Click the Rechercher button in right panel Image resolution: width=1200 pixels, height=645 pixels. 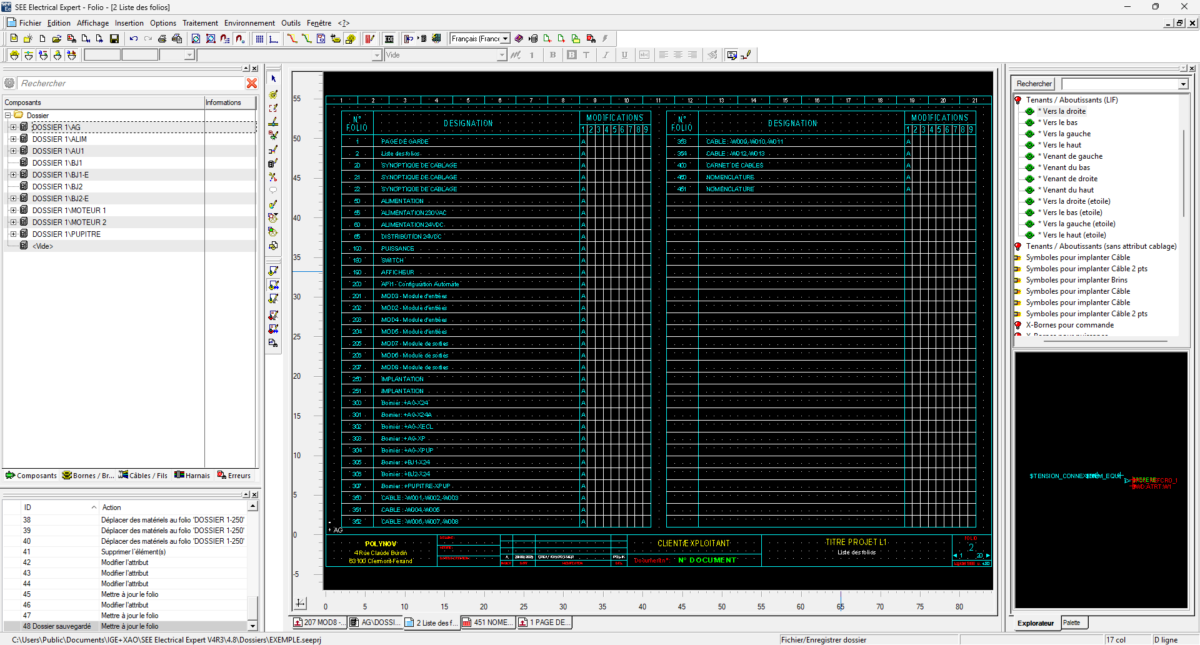click(1034, 84)
